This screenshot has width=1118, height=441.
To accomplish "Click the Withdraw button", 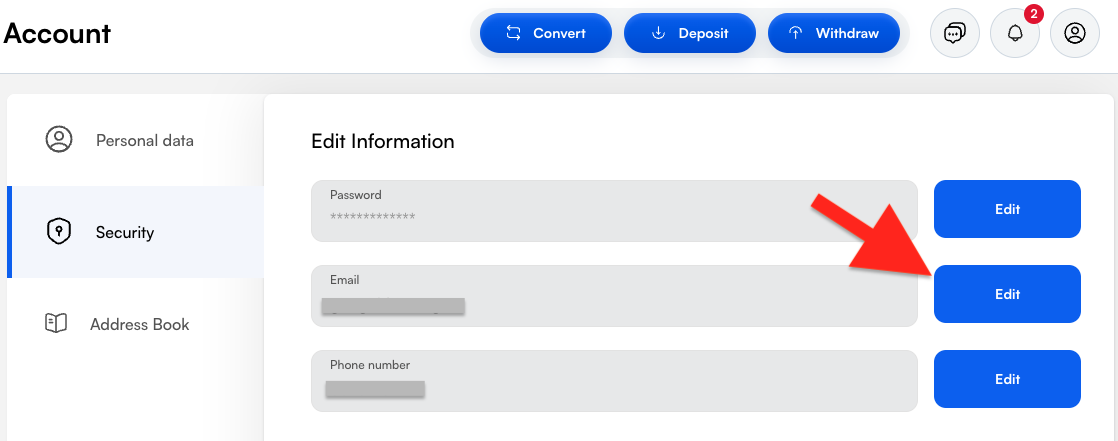I will point(834,33).
